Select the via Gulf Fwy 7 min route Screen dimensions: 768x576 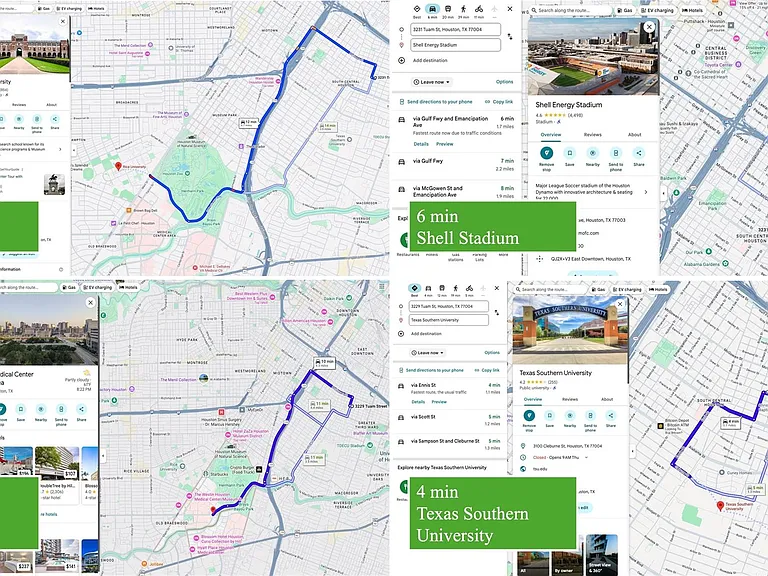tap(456, 165)
